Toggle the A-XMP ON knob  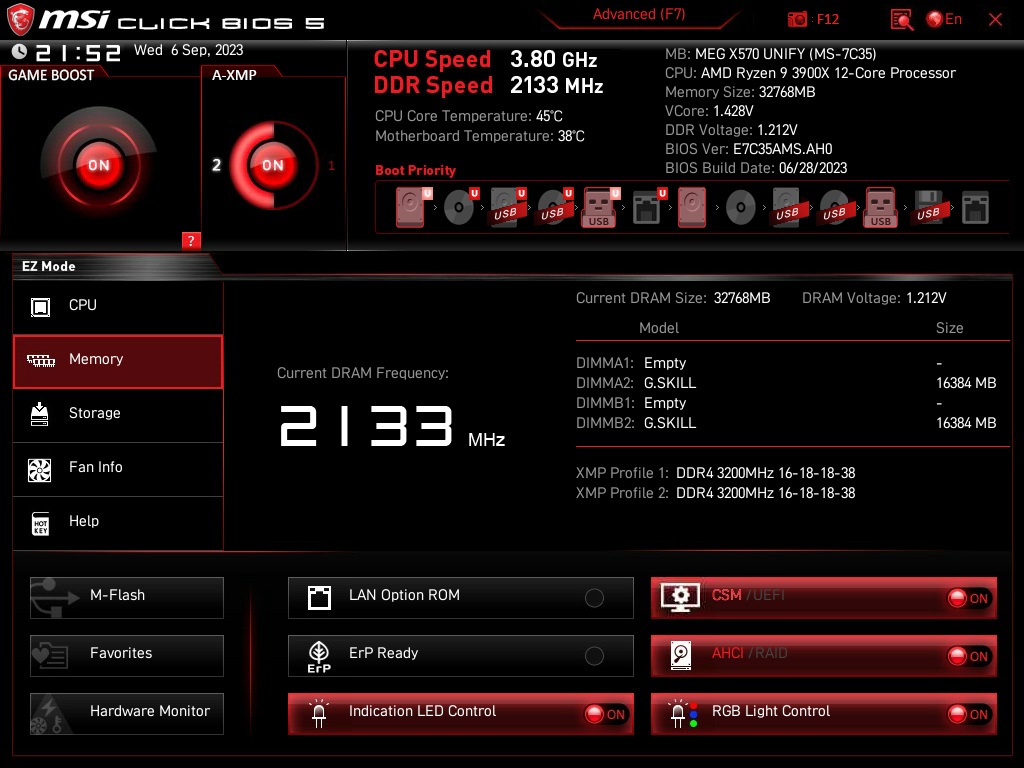pyautogui.click(x=273, y=165)
